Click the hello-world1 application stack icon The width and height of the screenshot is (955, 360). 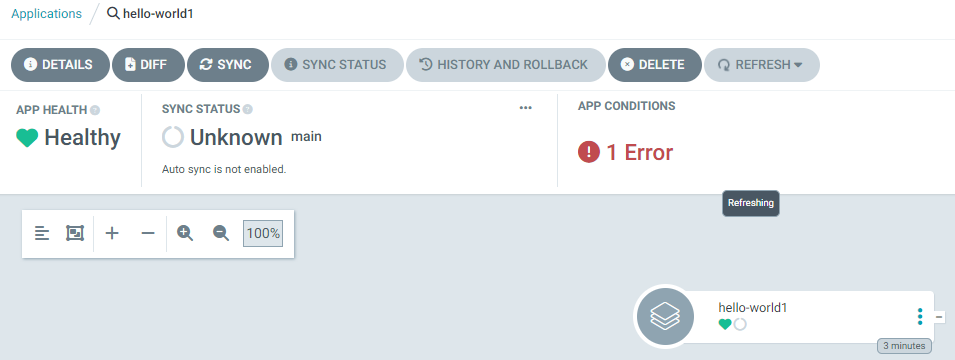[665, 317]
